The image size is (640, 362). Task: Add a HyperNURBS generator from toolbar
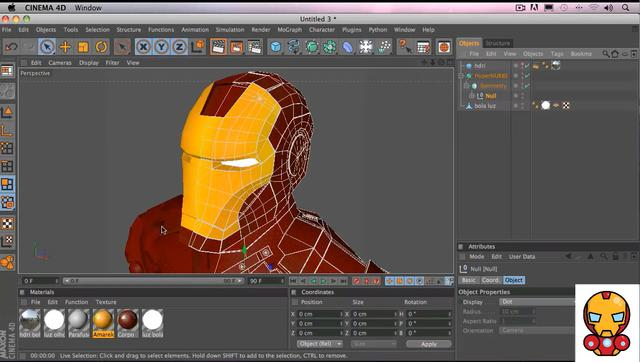tap(312, 47)
